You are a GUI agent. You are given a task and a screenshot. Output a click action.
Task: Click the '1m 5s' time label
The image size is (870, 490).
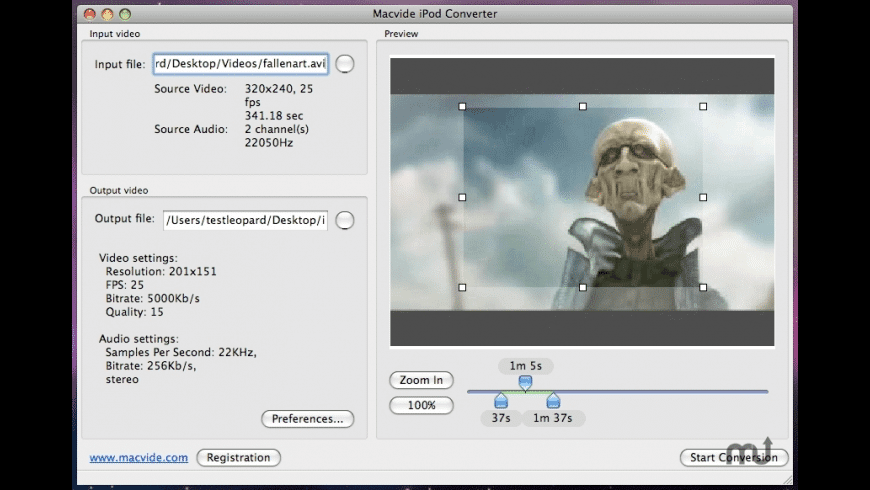pyautogui.click(x=525, y=366)
